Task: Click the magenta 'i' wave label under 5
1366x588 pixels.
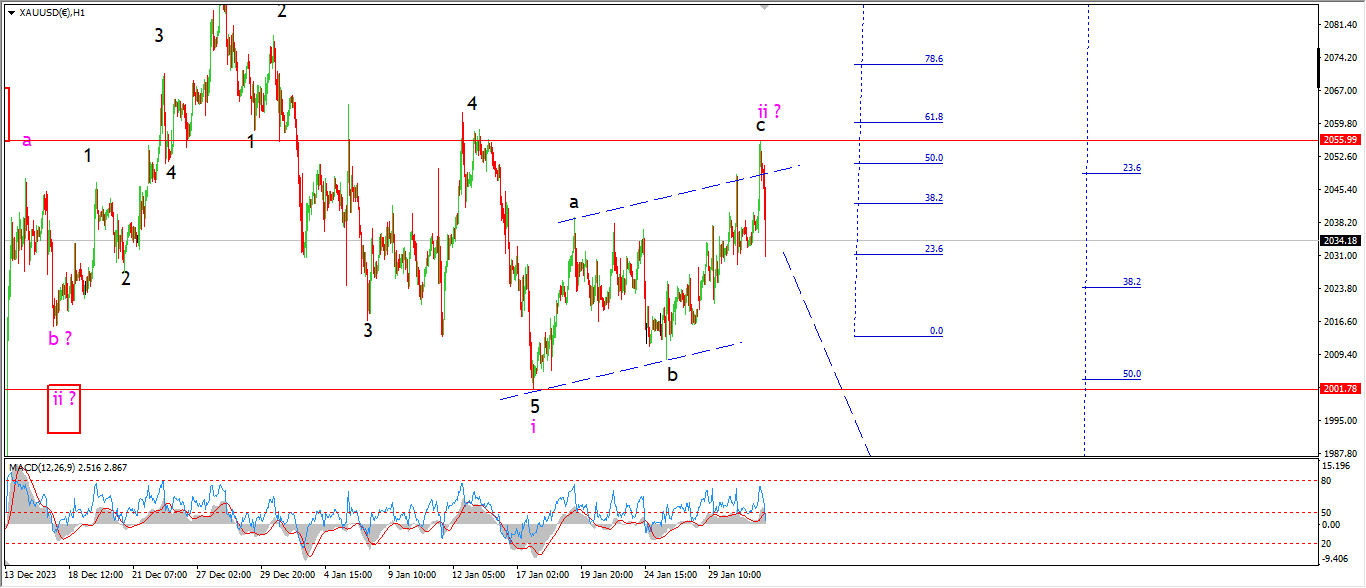Action: click(x=533, y=427)
